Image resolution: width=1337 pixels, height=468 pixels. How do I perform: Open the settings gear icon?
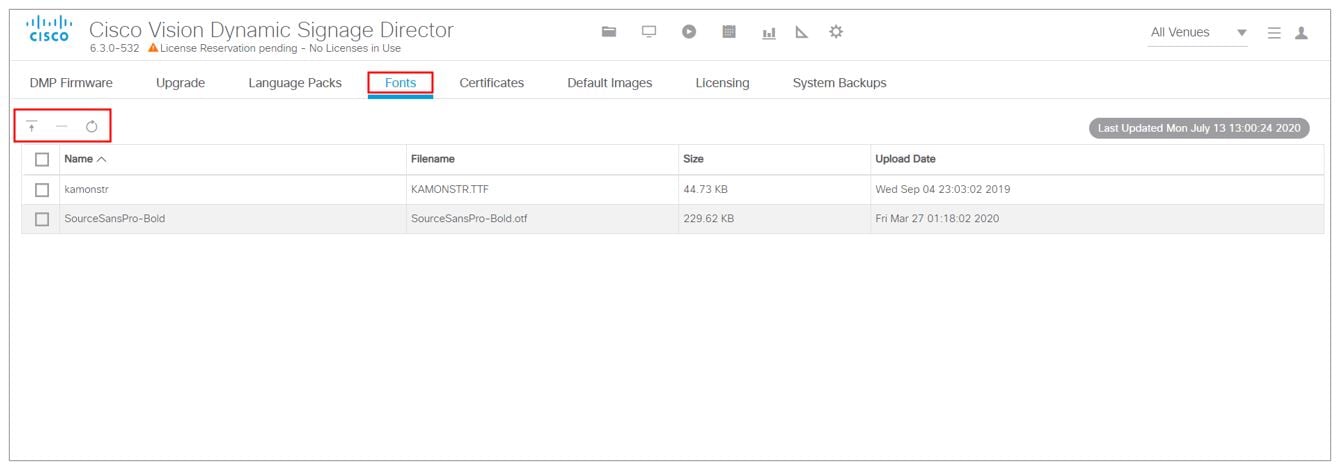(x=836, y=32)
